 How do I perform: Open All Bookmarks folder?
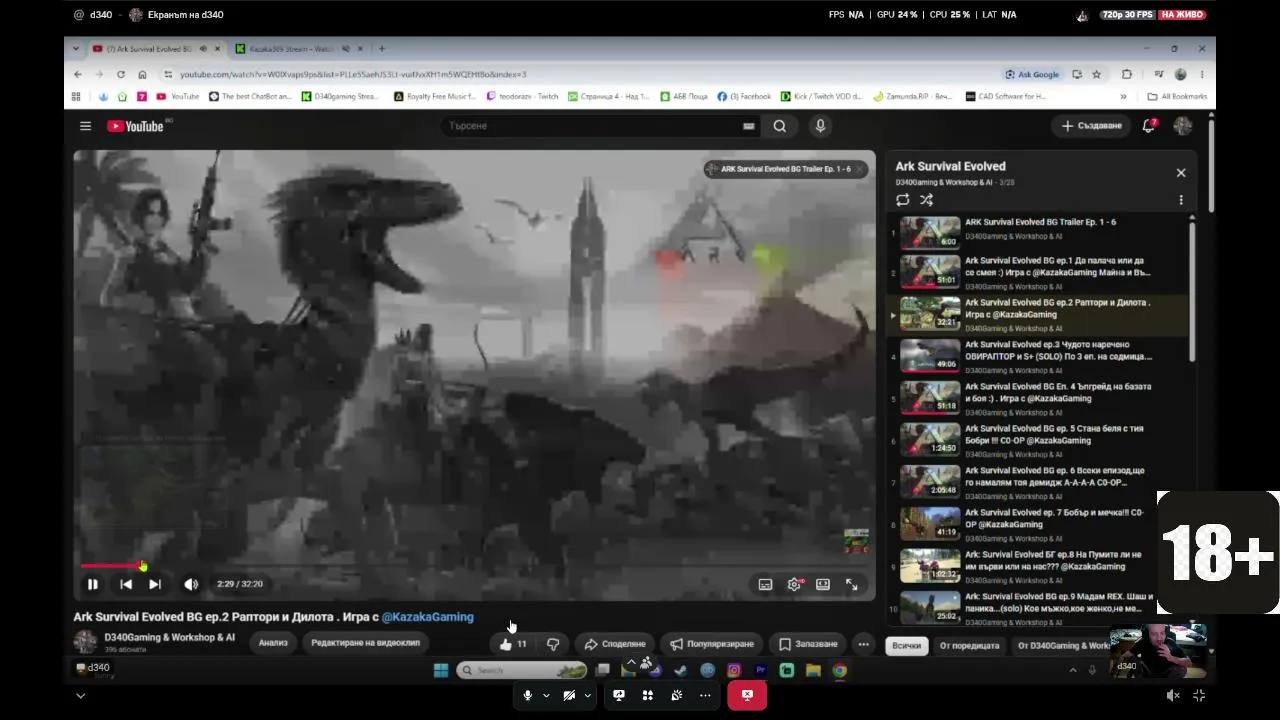point(1177,97)
